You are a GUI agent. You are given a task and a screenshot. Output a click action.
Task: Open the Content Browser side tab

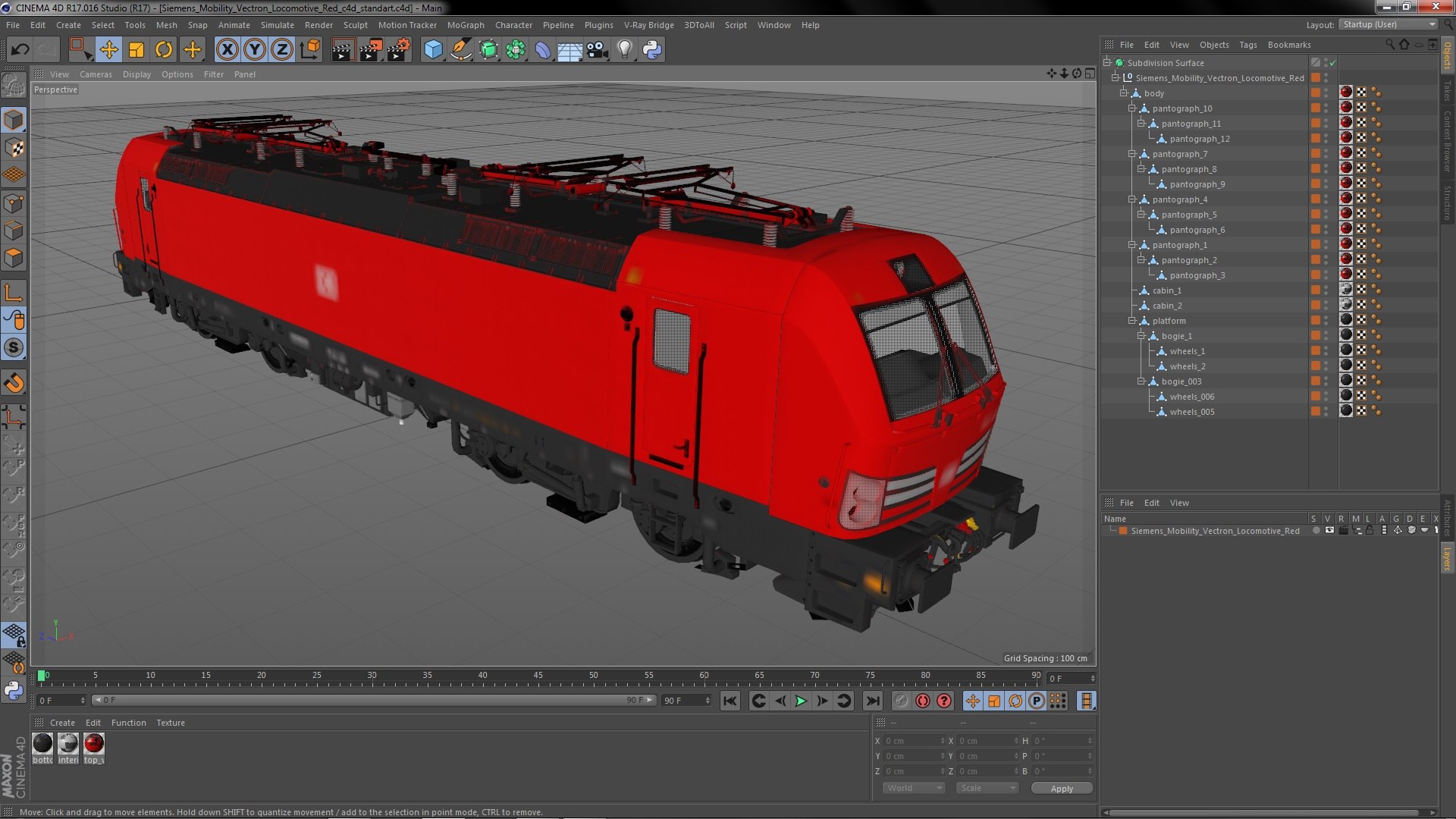point(1448,141)
